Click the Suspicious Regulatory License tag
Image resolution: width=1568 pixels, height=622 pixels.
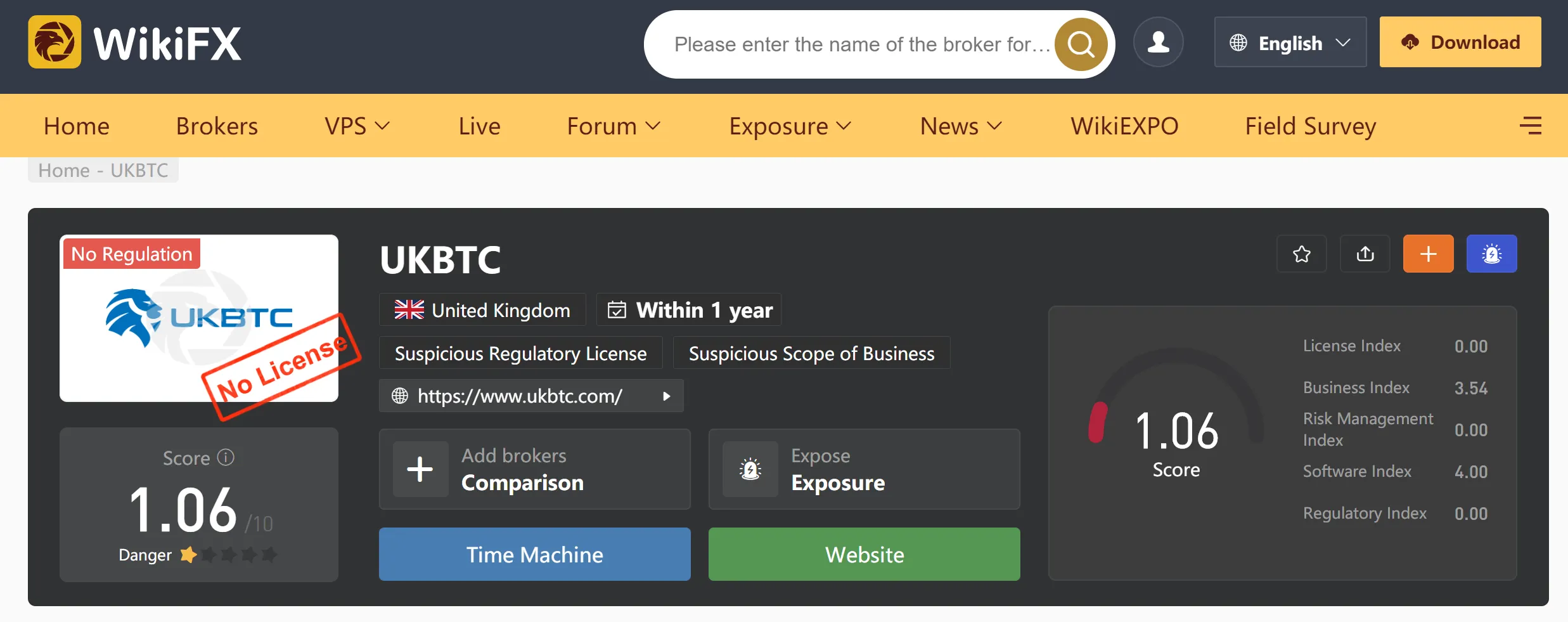[x=521, y=353]
